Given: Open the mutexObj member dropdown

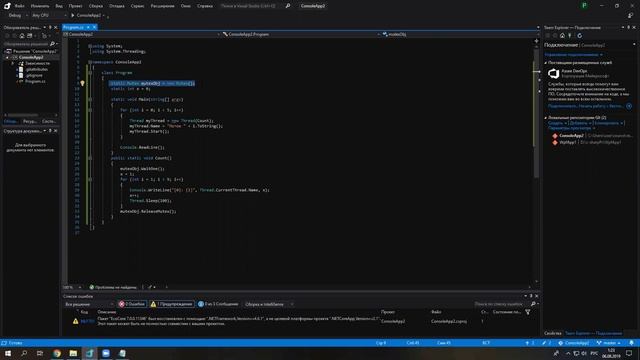Looking at the screenshot, I should (x=459, y=35).
